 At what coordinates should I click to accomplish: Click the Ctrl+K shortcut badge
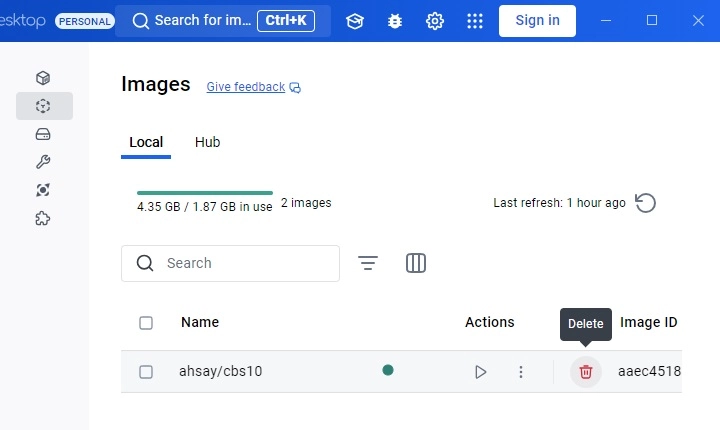pos(286,21)
